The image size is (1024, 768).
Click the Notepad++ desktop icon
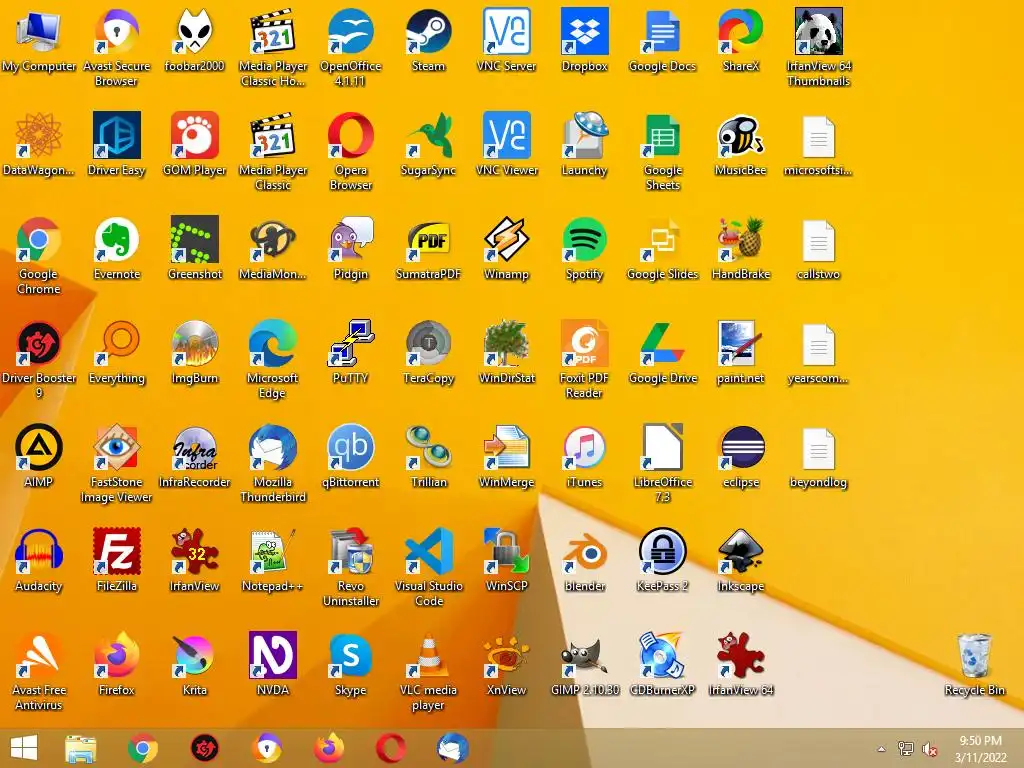[272, 552]
